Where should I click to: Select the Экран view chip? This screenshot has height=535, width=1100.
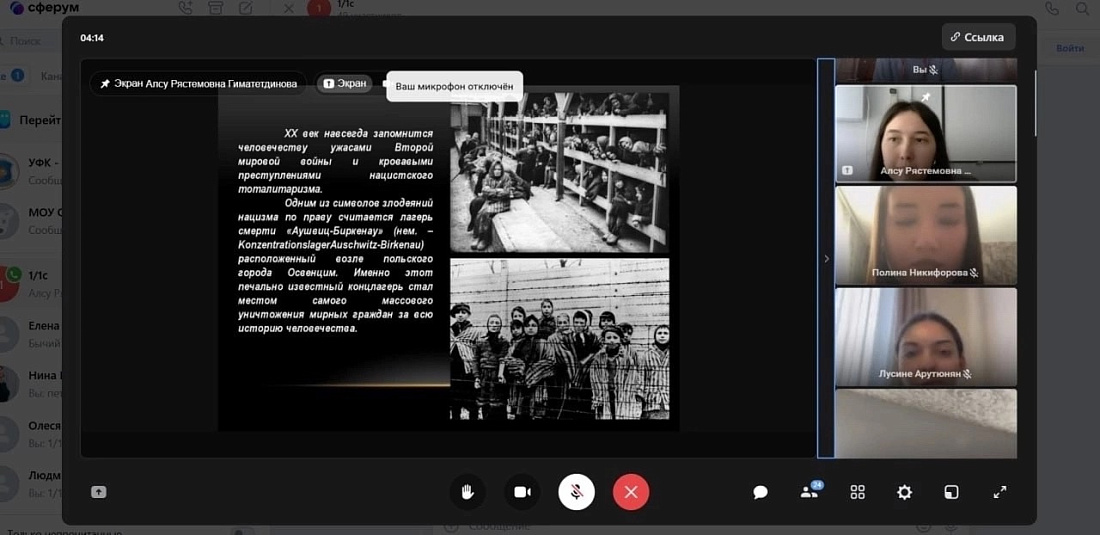(x=344, y=83)
